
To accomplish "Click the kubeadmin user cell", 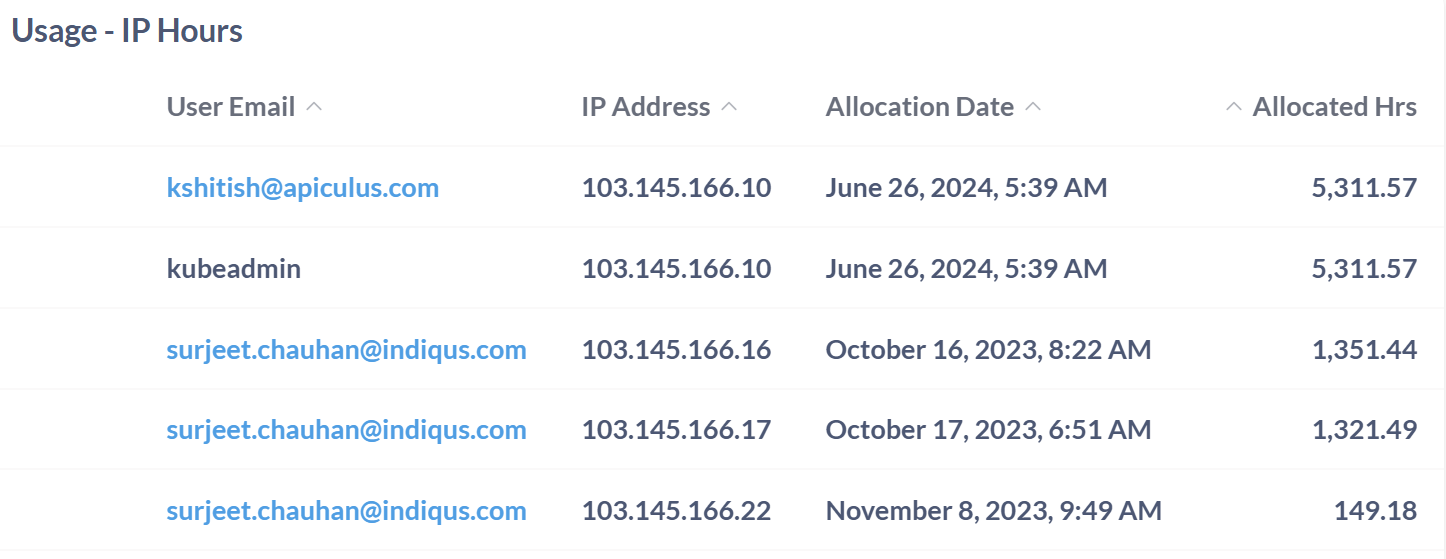I will click(233, 268).
